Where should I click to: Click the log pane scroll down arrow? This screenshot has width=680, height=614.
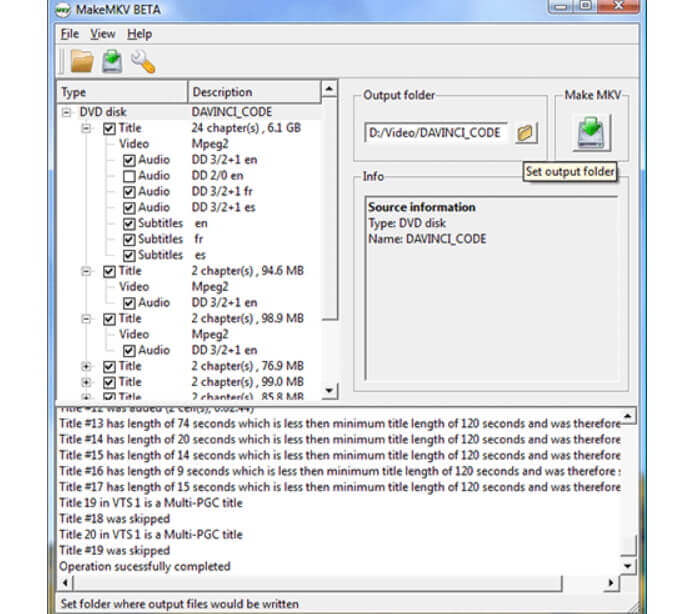pyautogui.click(x=628, y=565)
